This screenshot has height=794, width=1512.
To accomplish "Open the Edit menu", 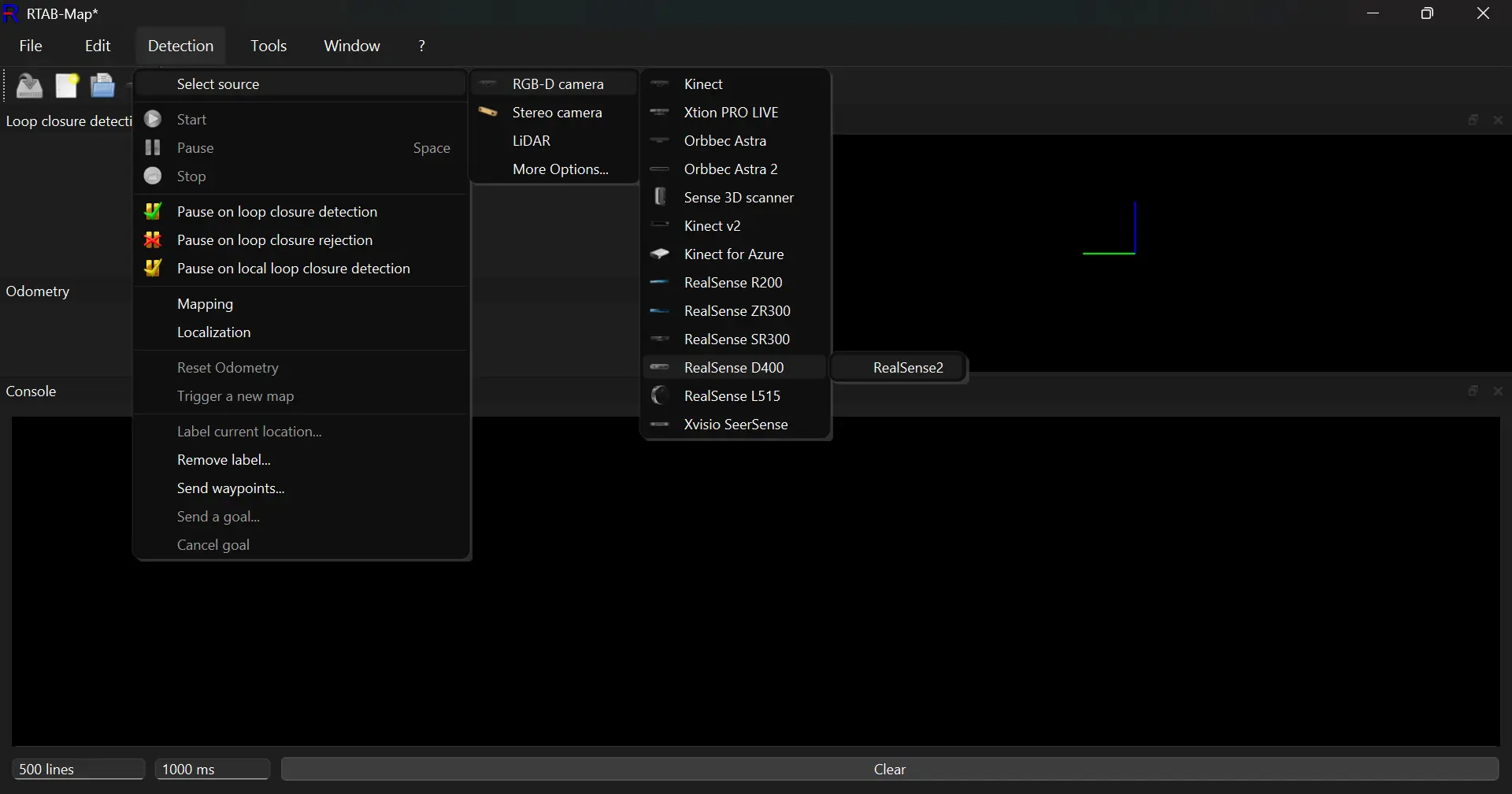I will 98,46.
